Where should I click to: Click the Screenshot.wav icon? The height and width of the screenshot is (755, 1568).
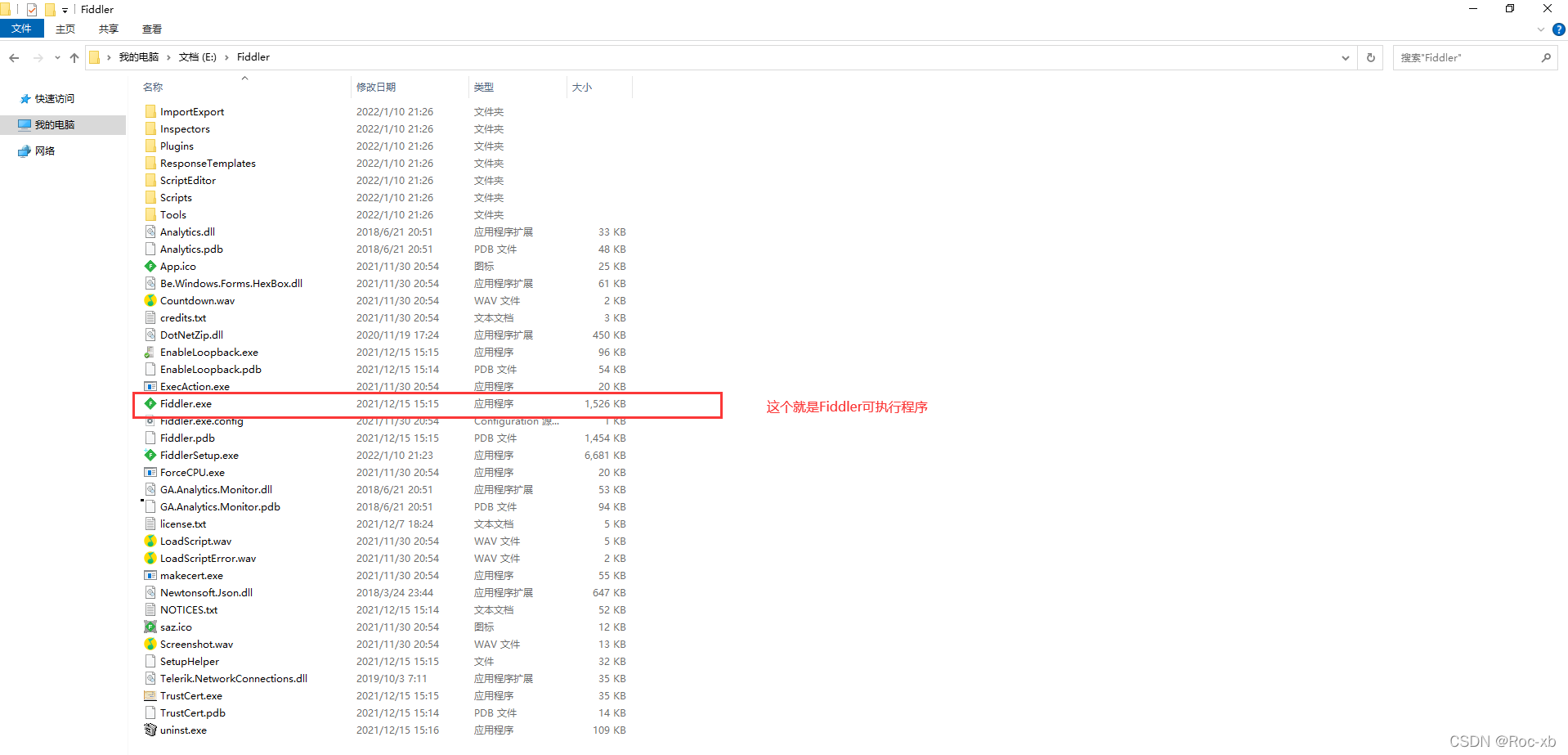click(x=150, y=644)
